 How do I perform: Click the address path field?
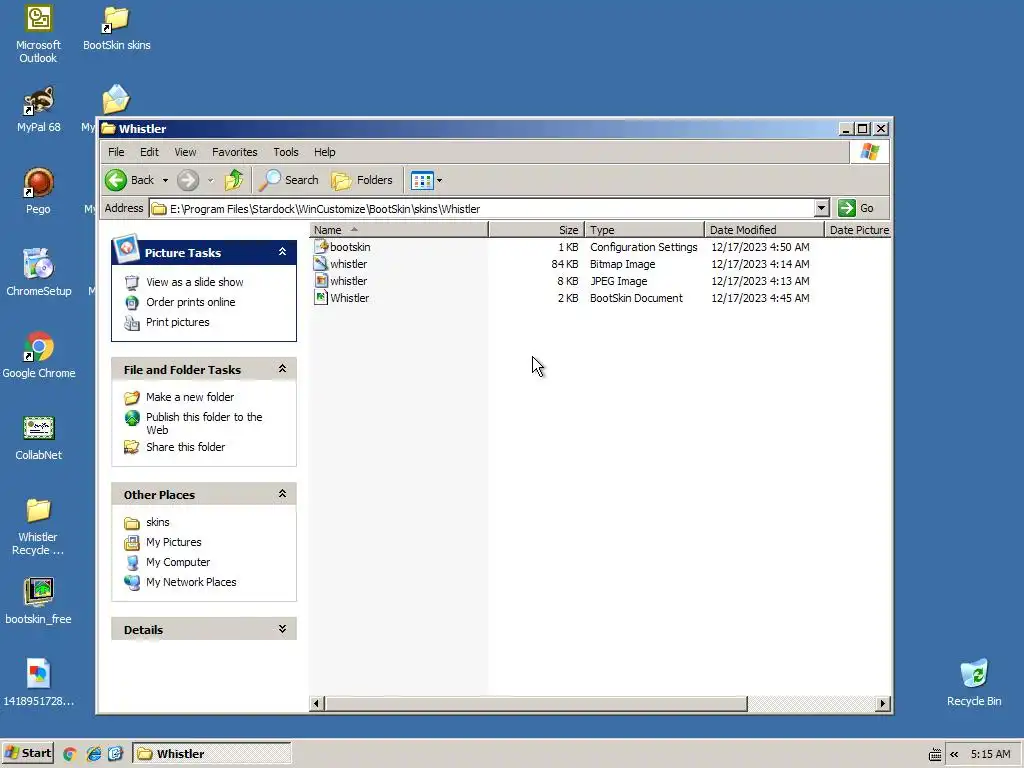pyautogui.click(x=482, y=209)
